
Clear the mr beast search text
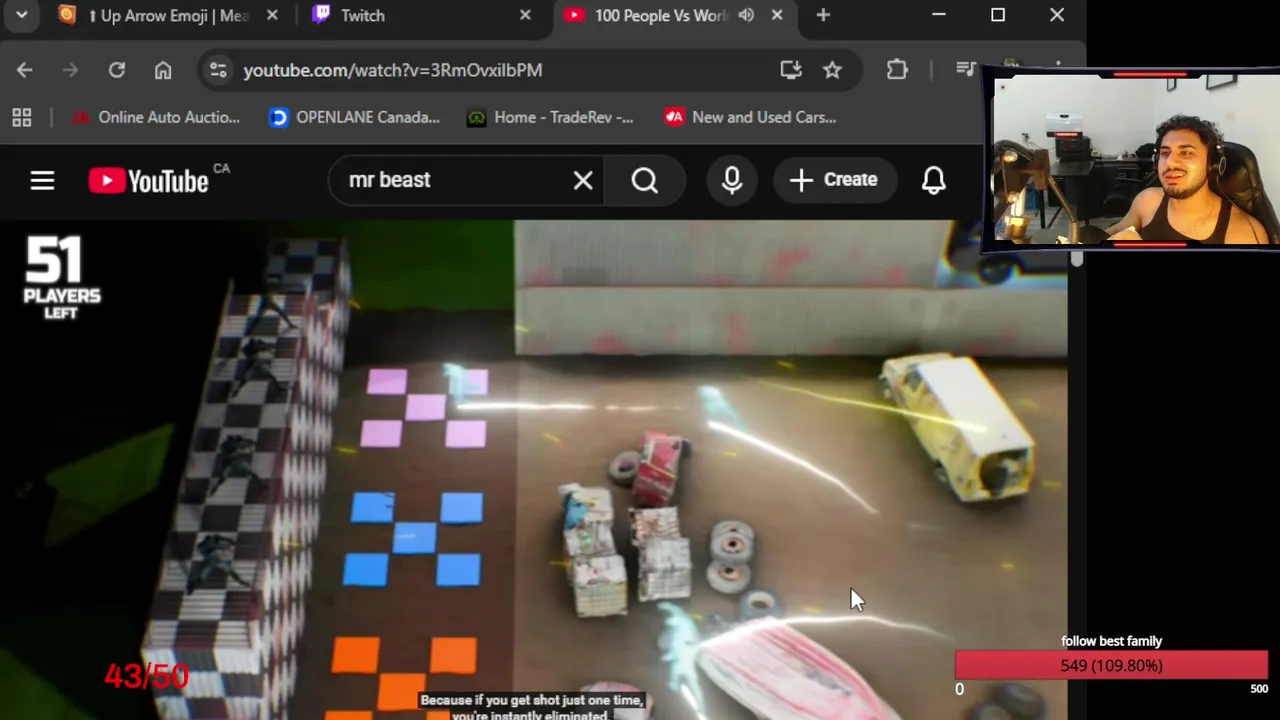583,180
